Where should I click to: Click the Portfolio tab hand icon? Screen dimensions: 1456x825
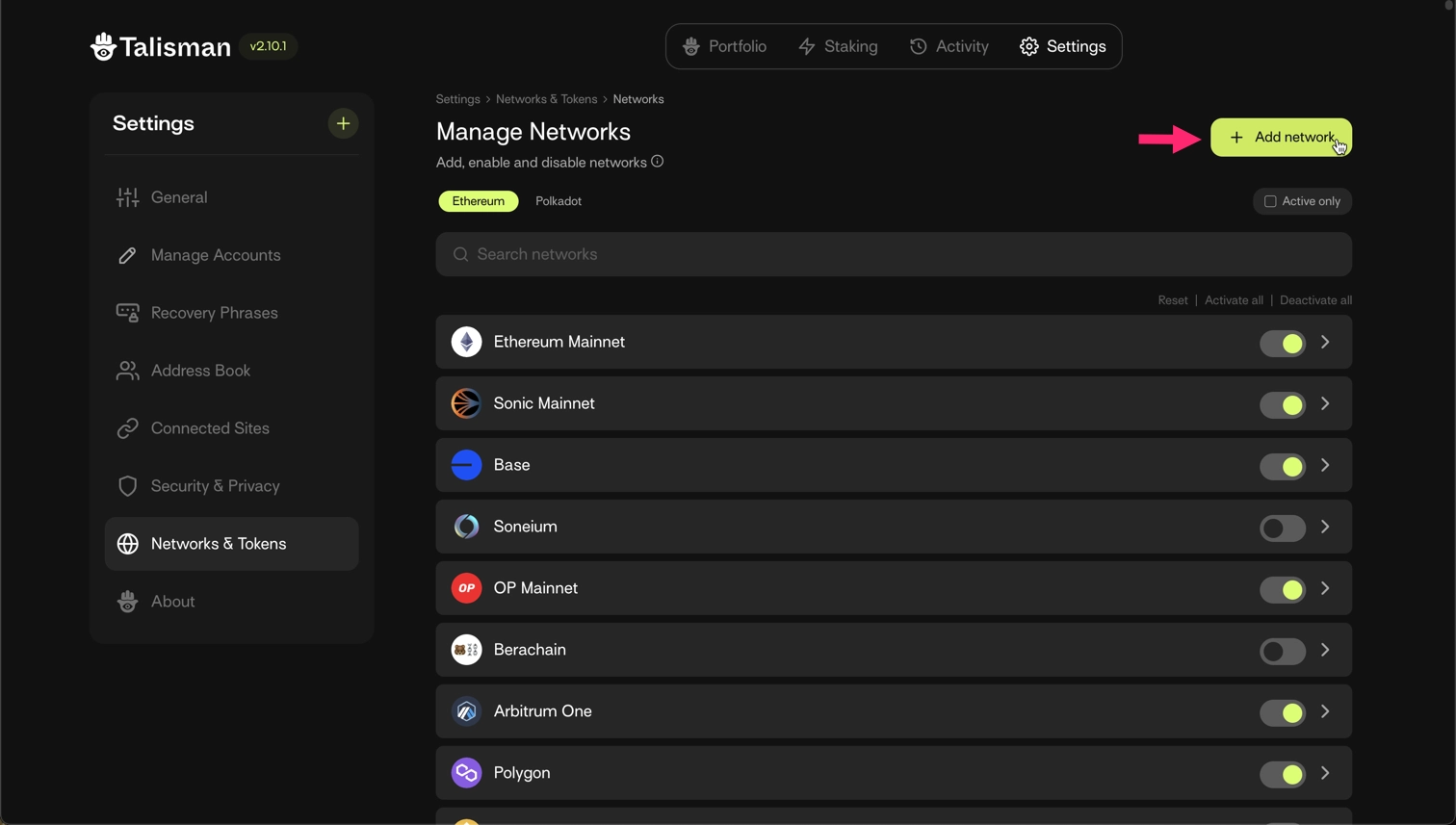point(690,46)
